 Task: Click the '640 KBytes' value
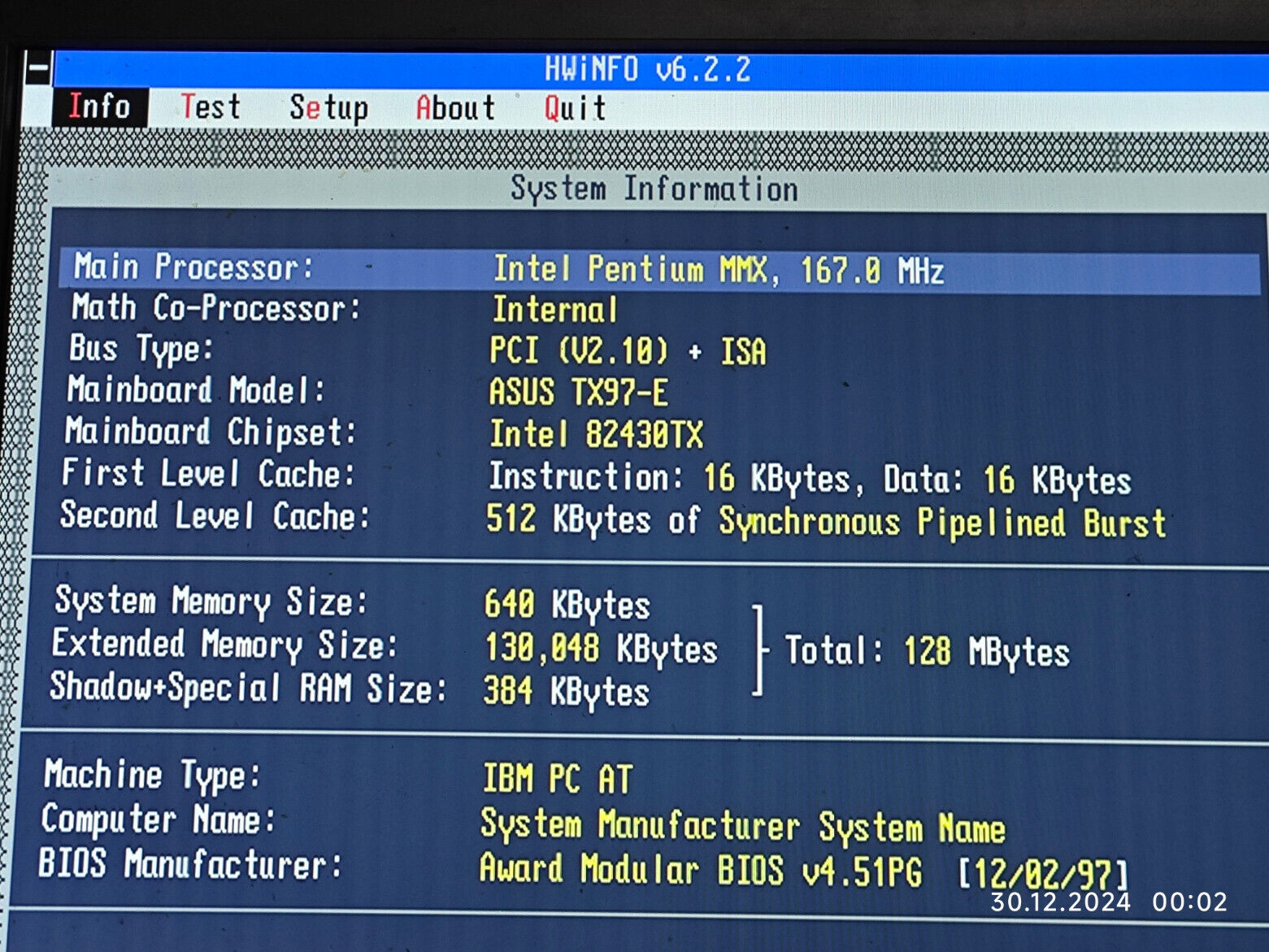pyautogui.click(x=567, y=606)
